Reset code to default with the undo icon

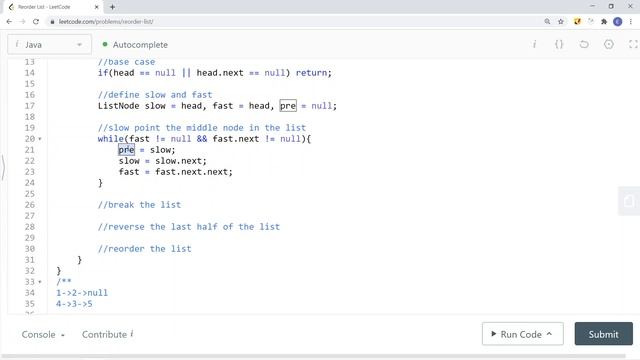[584, 44]
